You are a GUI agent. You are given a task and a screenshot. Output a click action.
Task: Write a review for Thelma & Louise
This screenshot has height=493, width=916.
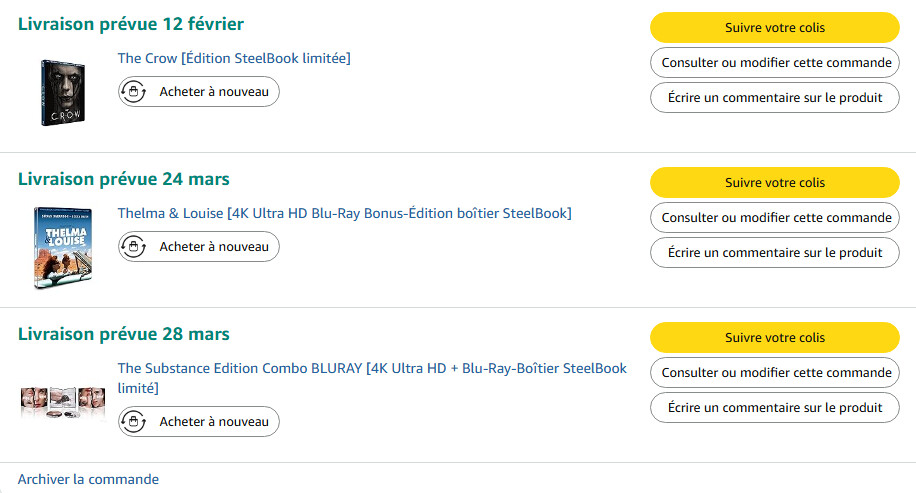[775, 253]
